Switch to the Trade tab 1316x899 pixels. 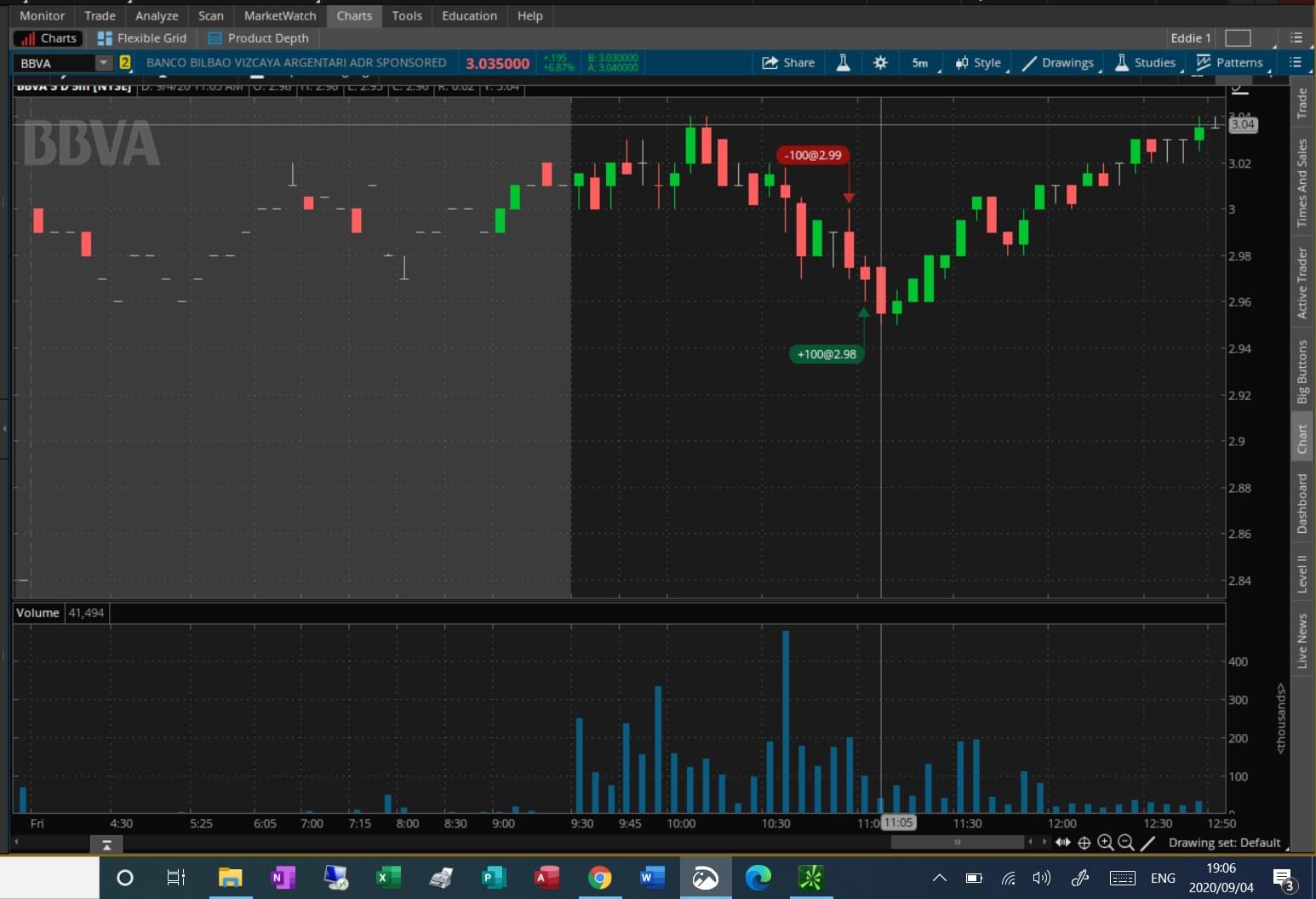click(x=100, y=15)
